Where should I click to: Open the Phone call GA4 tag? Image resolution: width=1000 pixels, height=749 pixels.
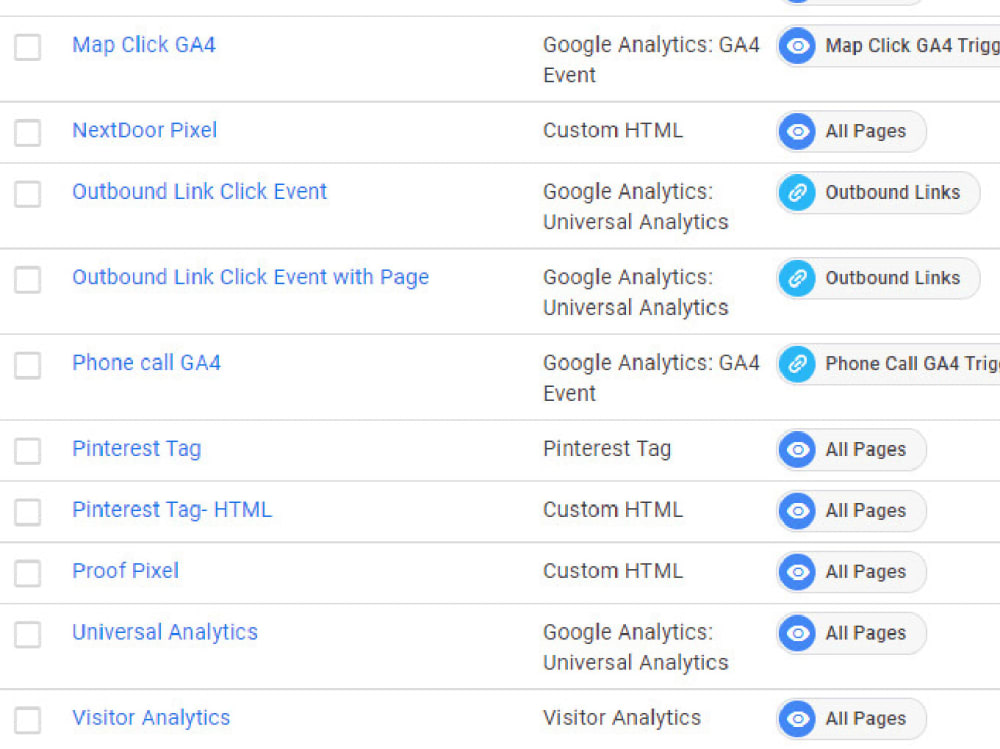[x=146, y=363]
